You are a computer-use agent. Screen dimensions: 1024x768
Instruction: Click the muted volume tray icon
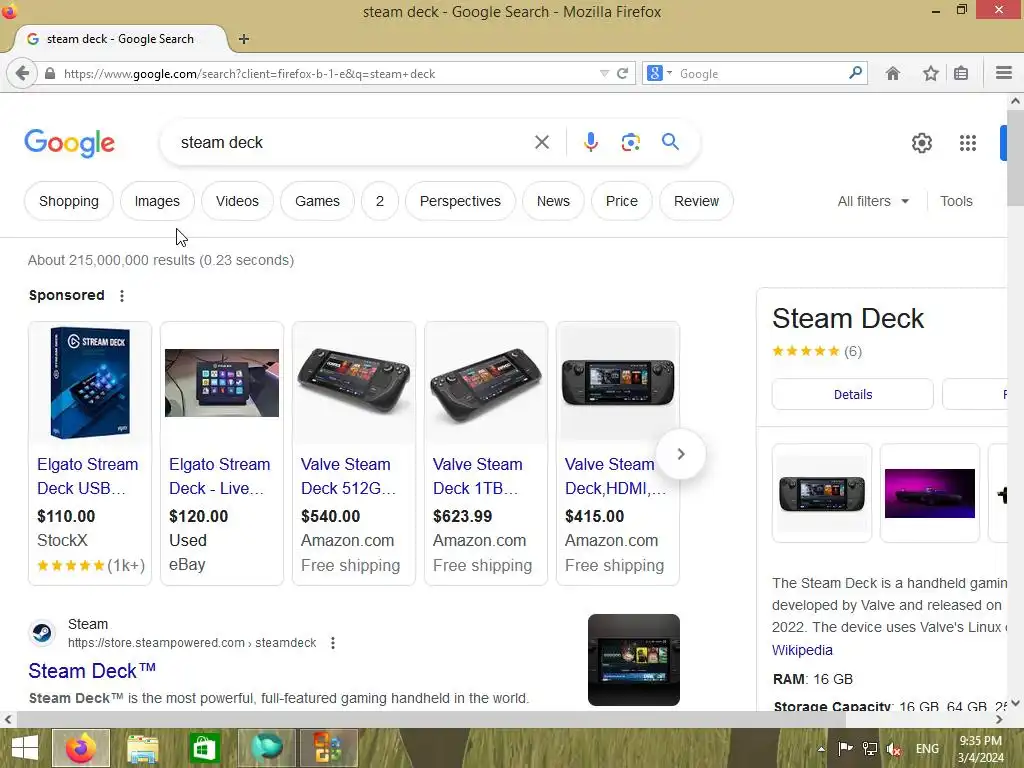894,748
